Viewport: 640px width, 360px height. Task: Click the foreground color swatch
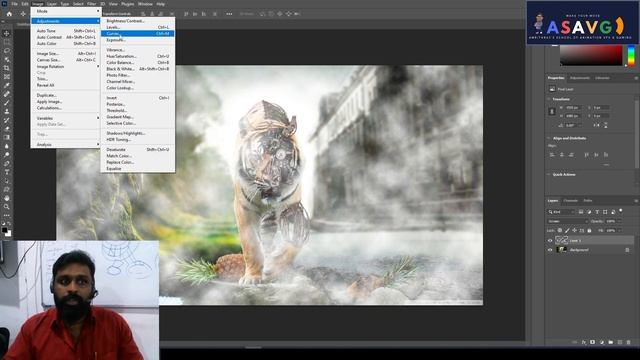click(x=4, y=230)
